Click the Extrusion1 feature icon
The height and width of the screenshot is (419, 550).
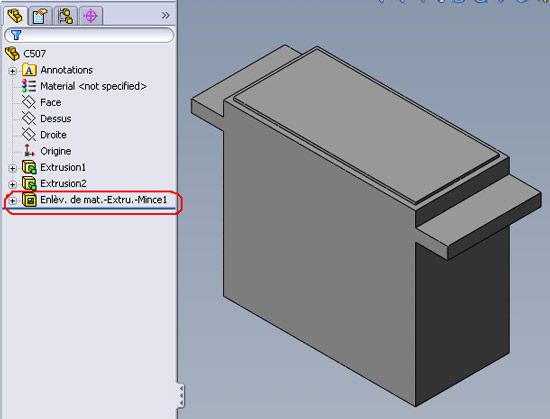[x=29, y=167]
